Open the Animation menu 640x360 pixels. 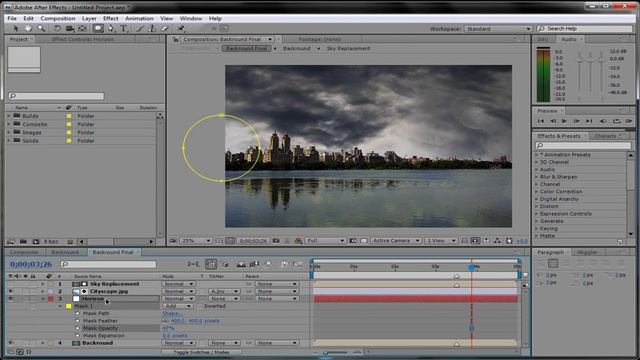coord(139,18)
